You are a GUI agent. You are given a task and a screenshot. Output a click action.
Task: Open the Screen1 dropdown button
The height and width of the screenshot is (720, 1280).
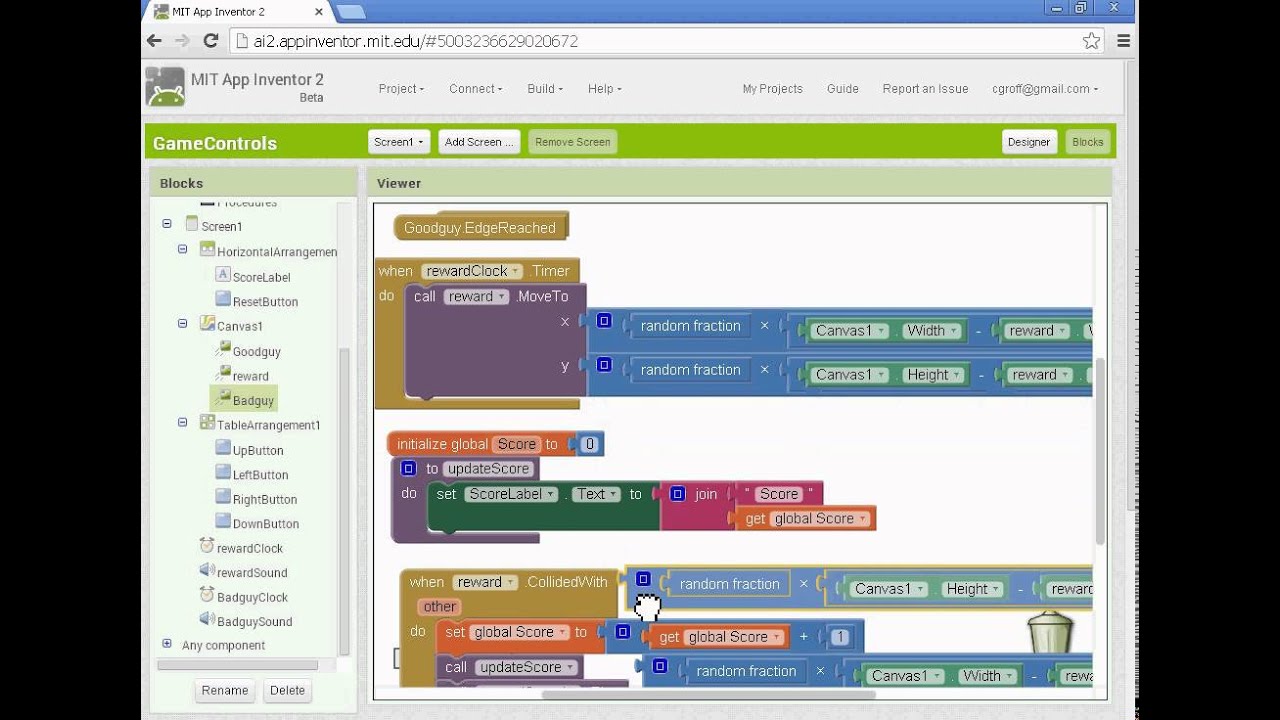(x=399, y=142)
